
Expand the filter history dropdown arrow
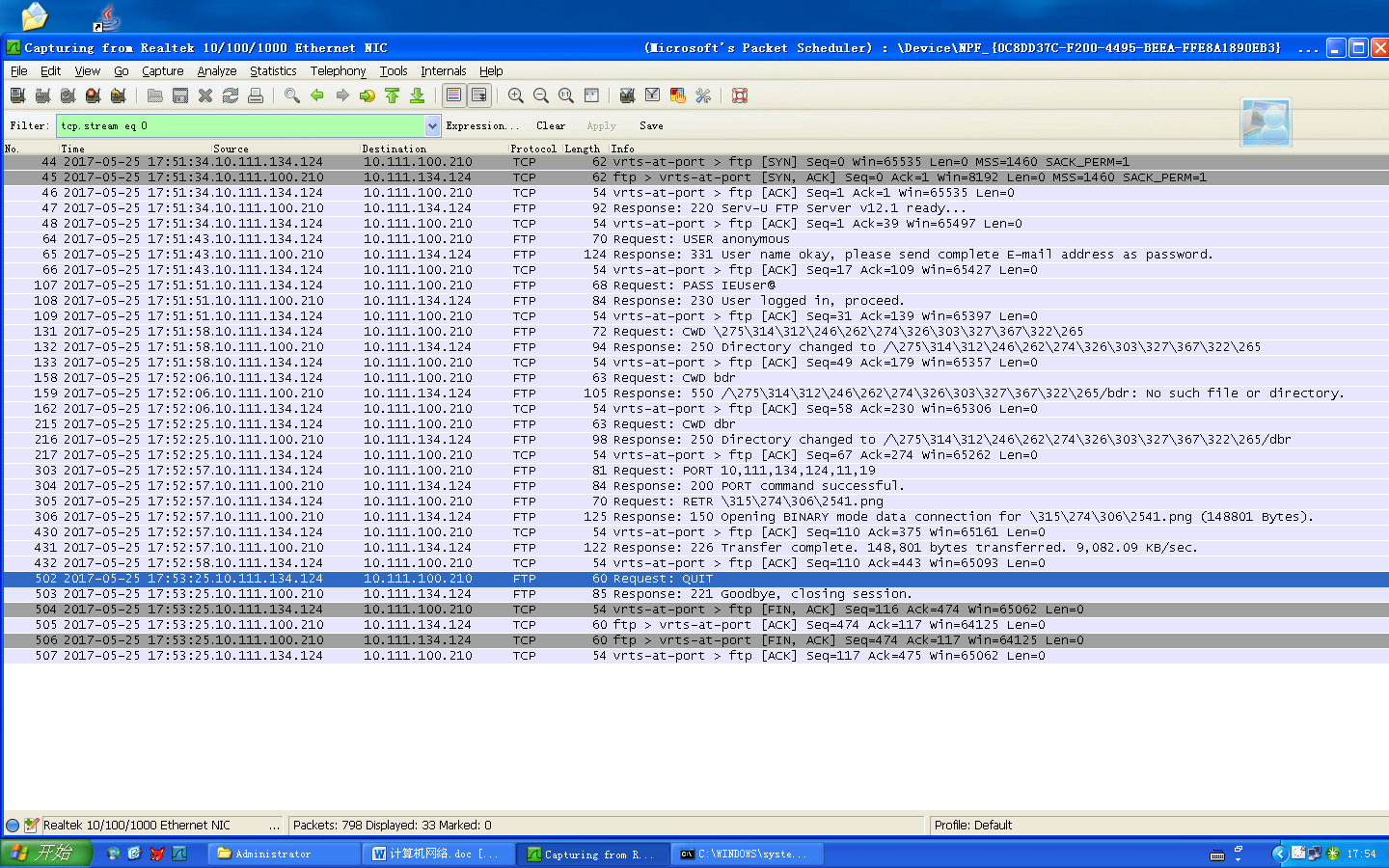coord(432,125)
